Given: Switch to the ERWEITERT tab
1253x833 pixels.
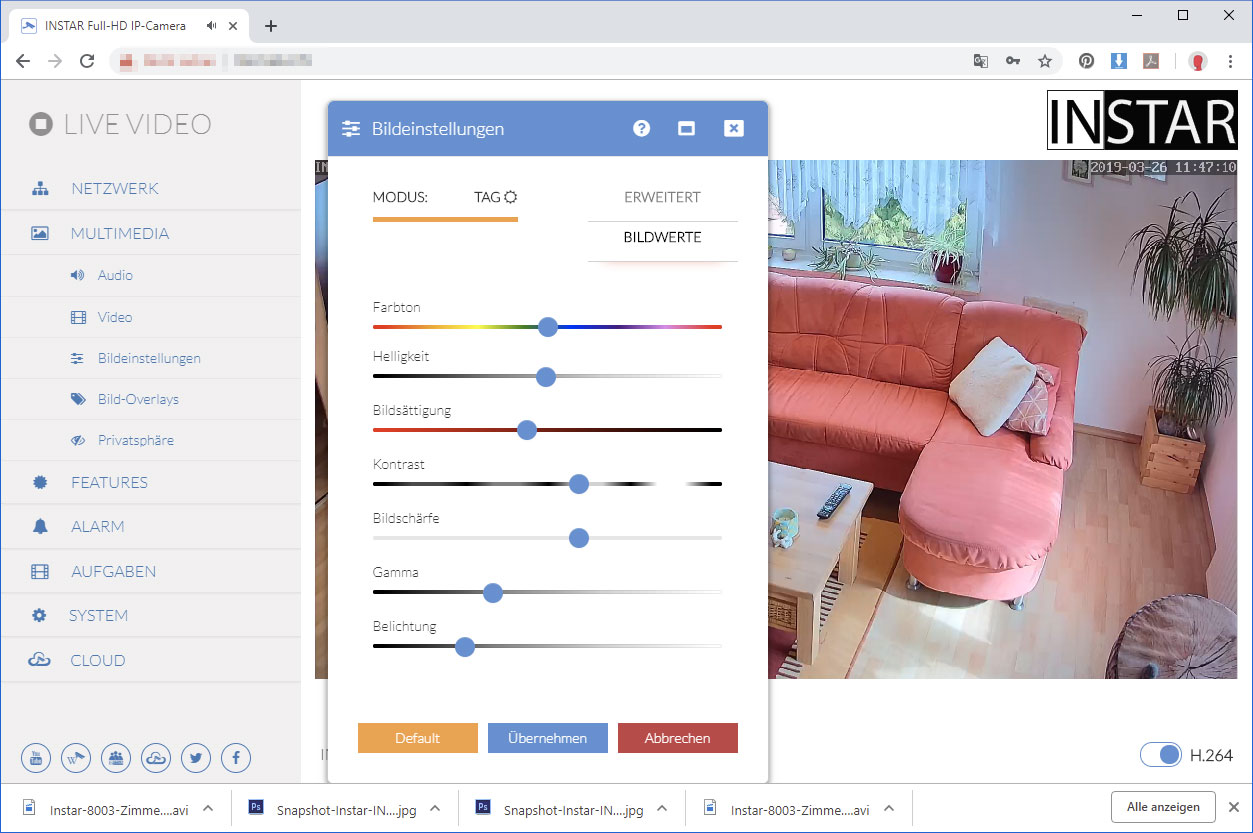Looking at the screenshot, I should tap(662, 197).
